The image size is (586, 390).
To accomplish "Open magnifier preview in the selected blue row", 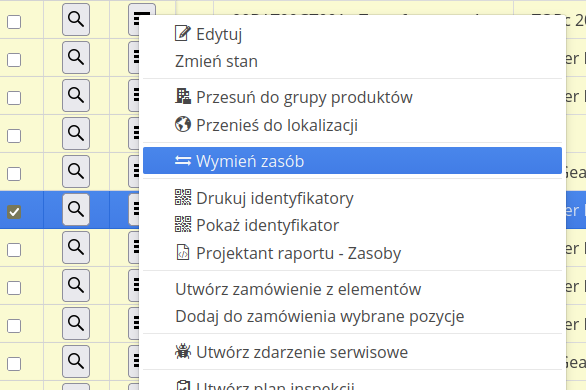I will tap(76, 210).
